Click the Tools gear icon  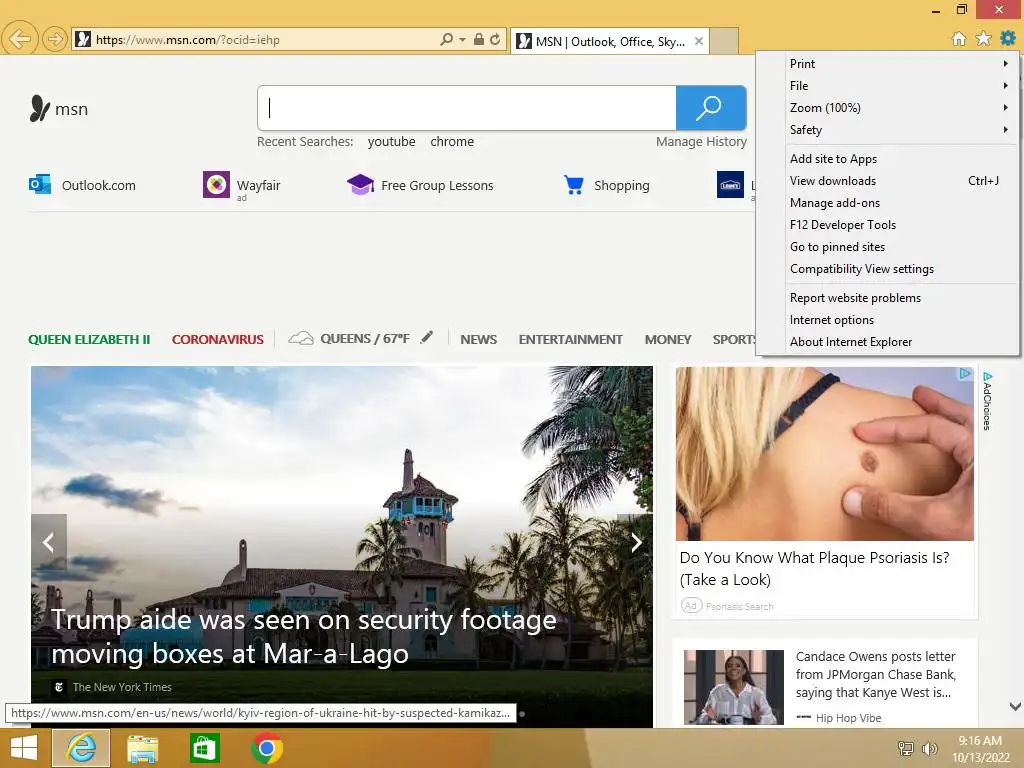point(1008,39)
